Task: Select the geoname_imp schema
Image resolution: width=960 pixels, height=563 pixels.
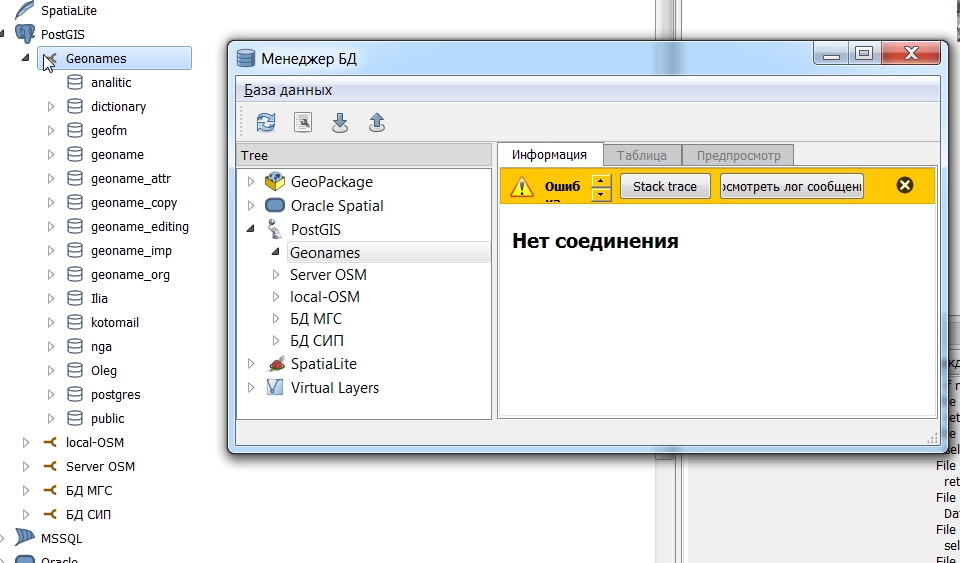Action: point(131,250)
